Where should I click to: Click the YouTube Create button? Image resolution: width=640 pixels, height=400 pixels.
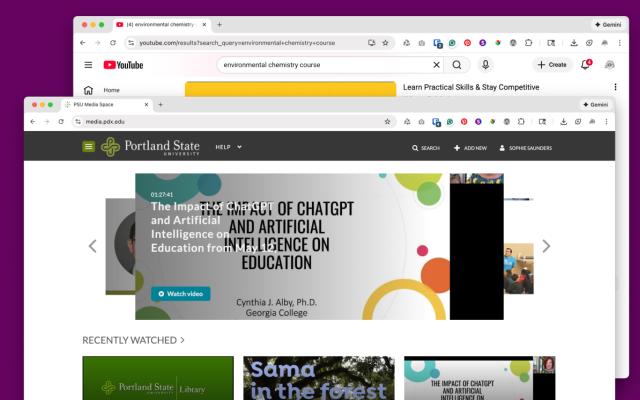click(552, 65)
